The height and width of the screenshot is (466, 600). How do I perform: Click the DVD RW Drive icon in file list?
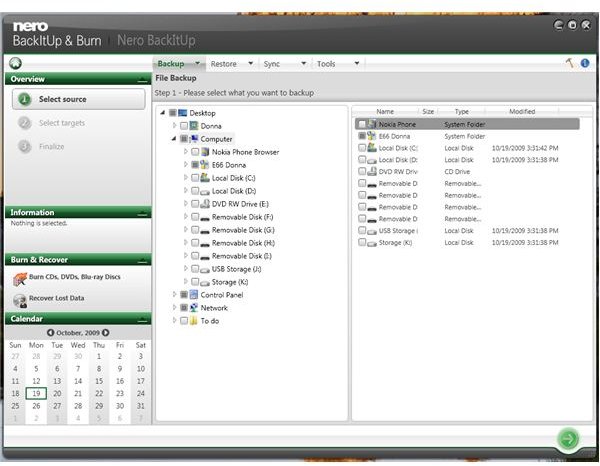[372, 171]
